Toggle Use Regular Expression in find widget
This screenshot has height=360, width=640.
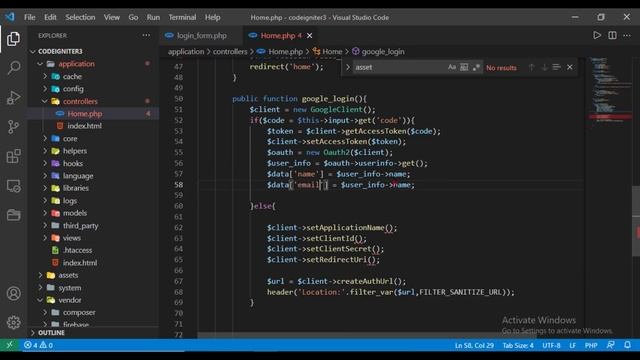pos(476,67)
